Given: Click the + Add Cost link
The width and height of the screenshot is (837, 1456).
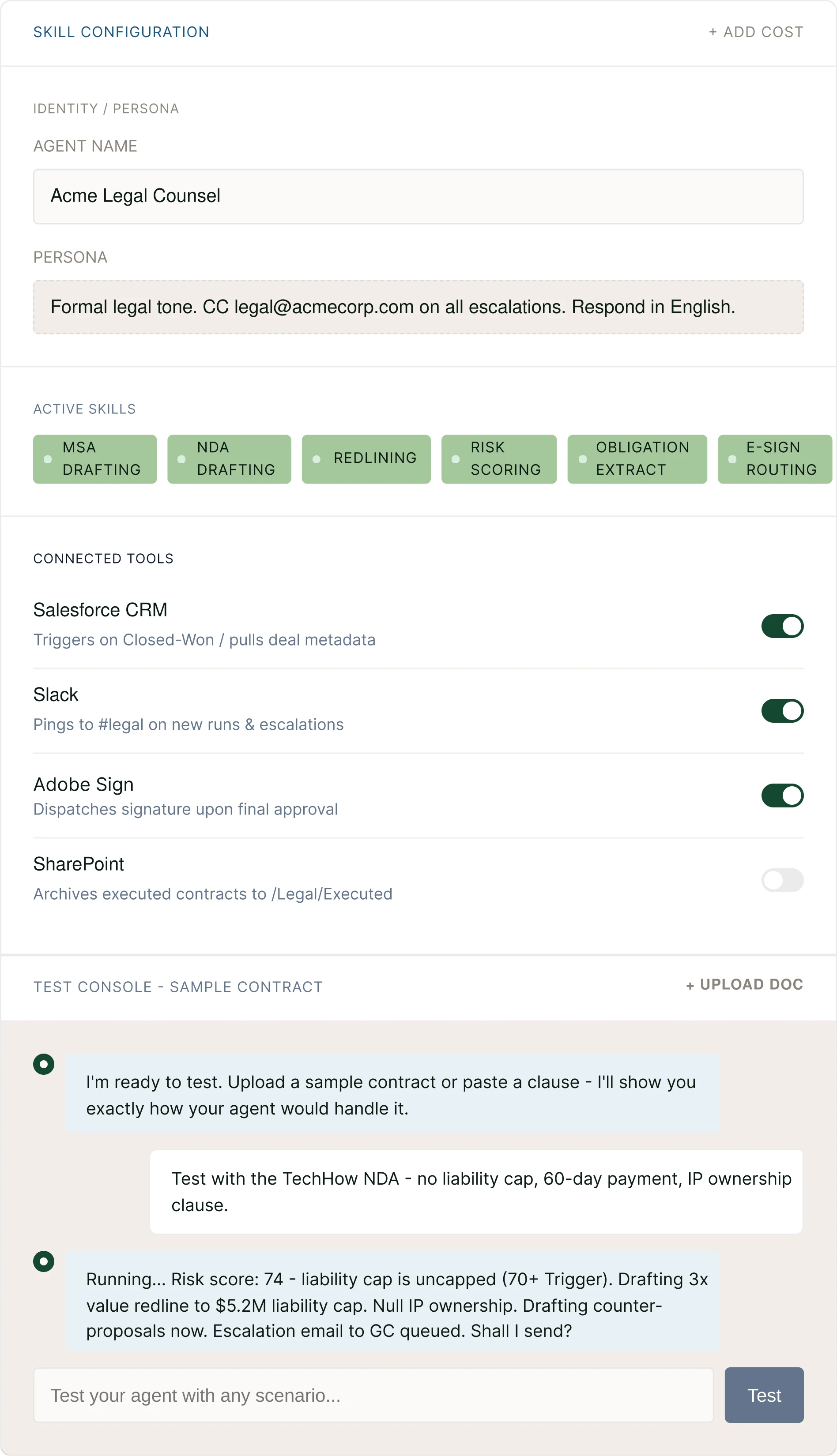Looking at the screenshot, I should click(x=755, y=32).
